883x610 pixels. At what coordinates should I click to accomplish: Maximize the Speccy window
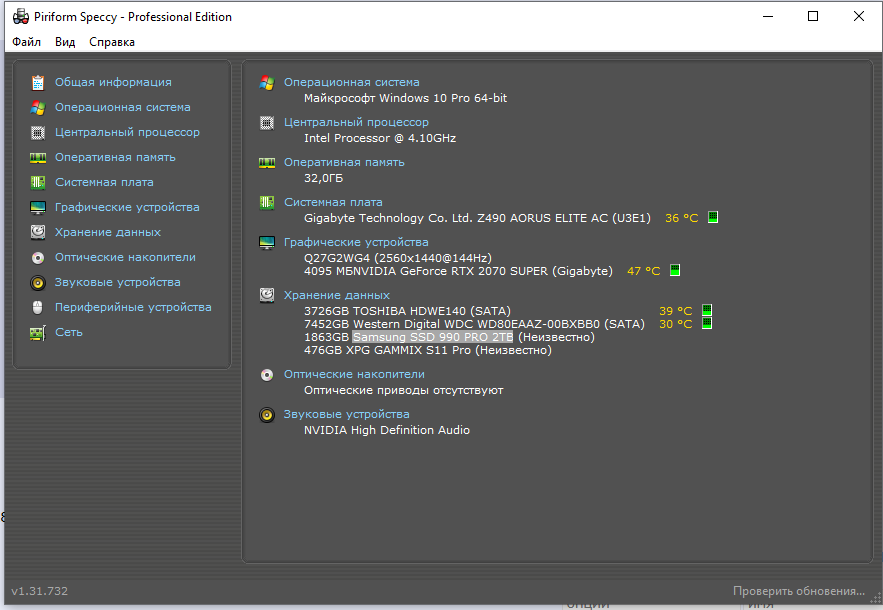coord(813,16)
